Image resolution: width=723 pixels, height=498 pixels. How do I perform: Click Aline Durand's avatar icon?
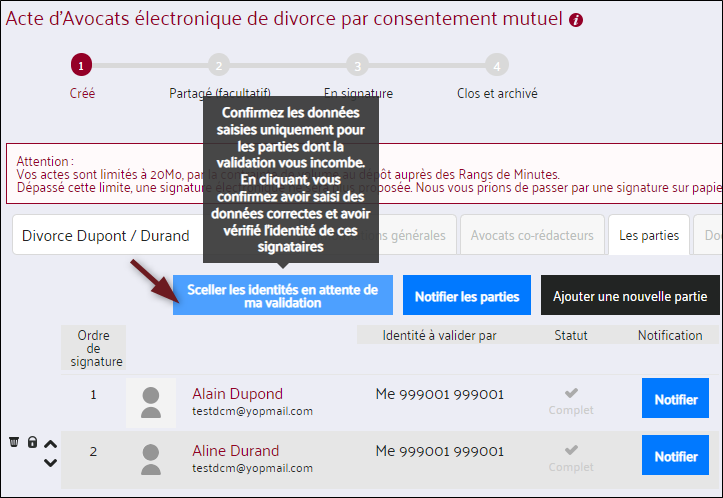[151, 458]
